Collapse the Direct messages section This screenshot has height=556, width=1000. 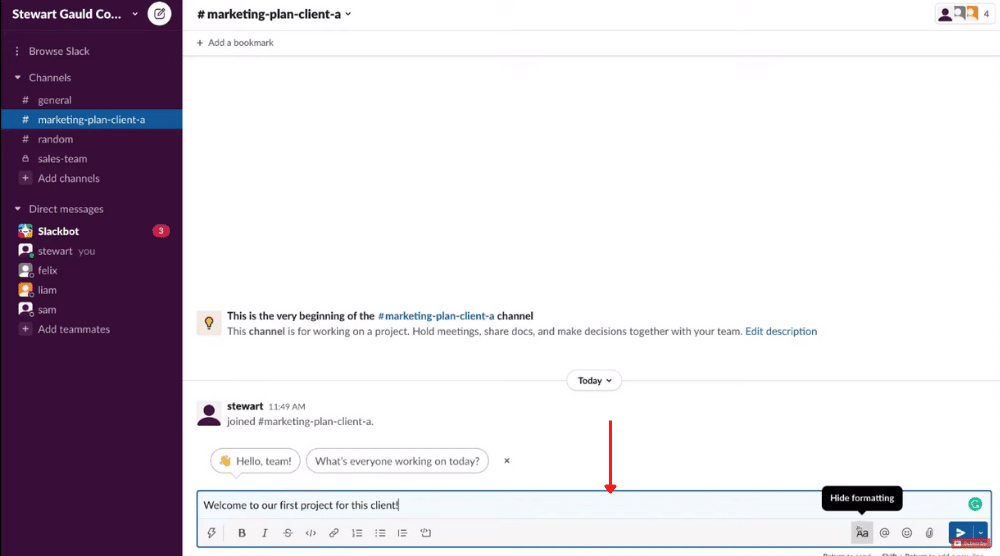(17, 208)
